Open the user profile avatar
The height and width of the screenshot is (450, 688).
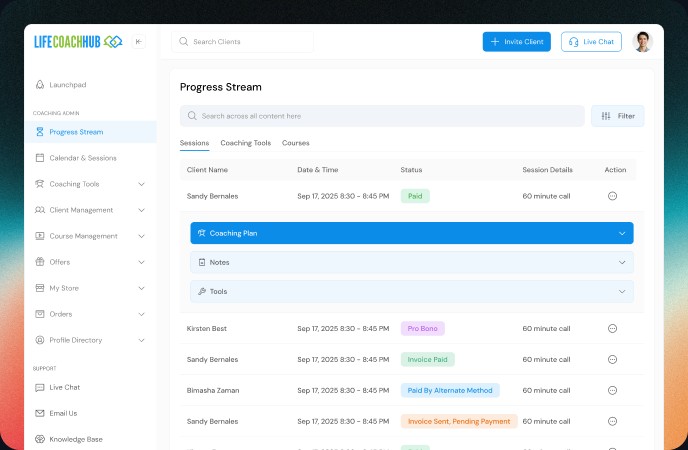tap(642, 42)
